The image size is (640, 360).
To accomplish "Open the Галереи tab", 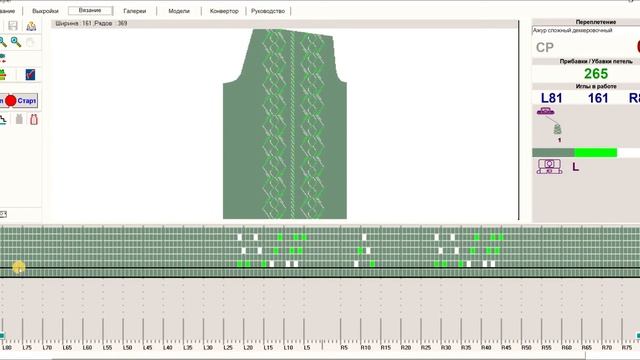I will (x=135, y=11).
